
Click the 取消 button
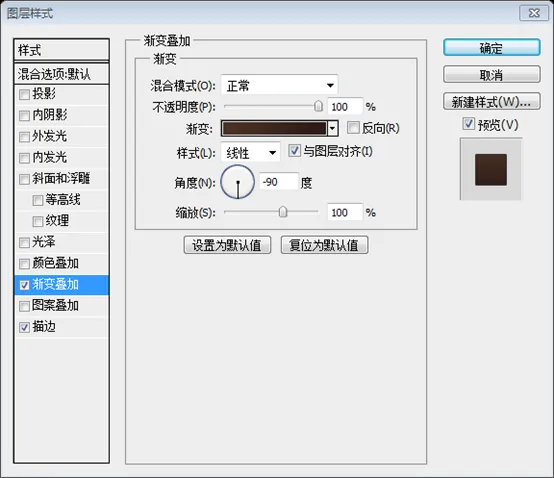491,75
